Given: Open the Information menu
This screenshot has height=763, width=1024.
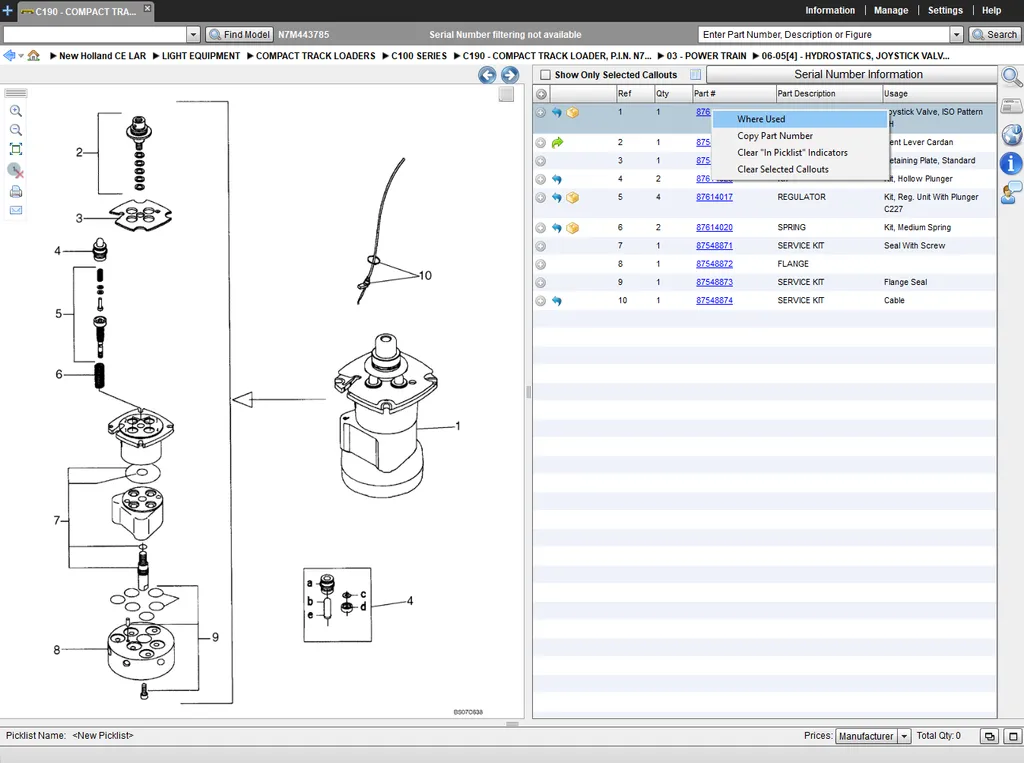Looking at the screenshot, I should pos(829,10).
